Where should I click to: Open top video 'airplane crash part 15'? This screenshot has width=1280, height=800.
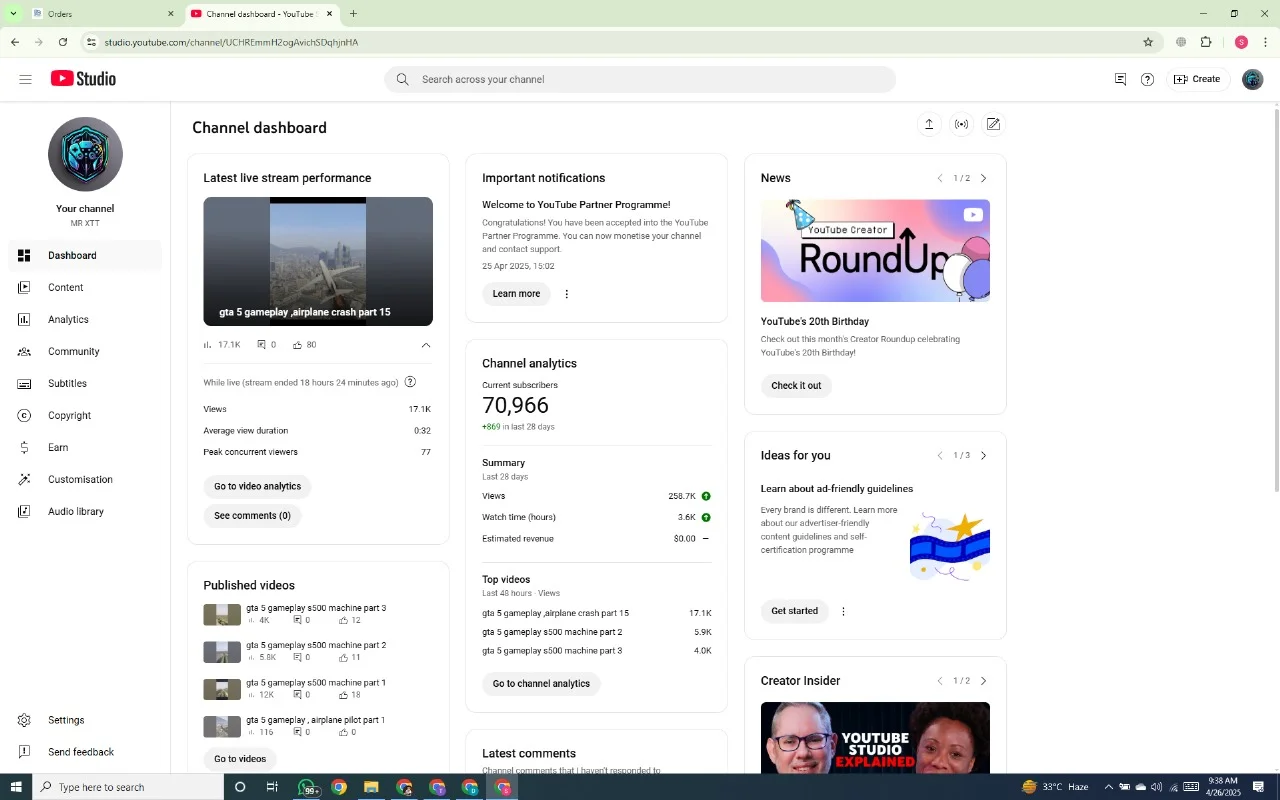pyautogui.click(x=555, y=613)
